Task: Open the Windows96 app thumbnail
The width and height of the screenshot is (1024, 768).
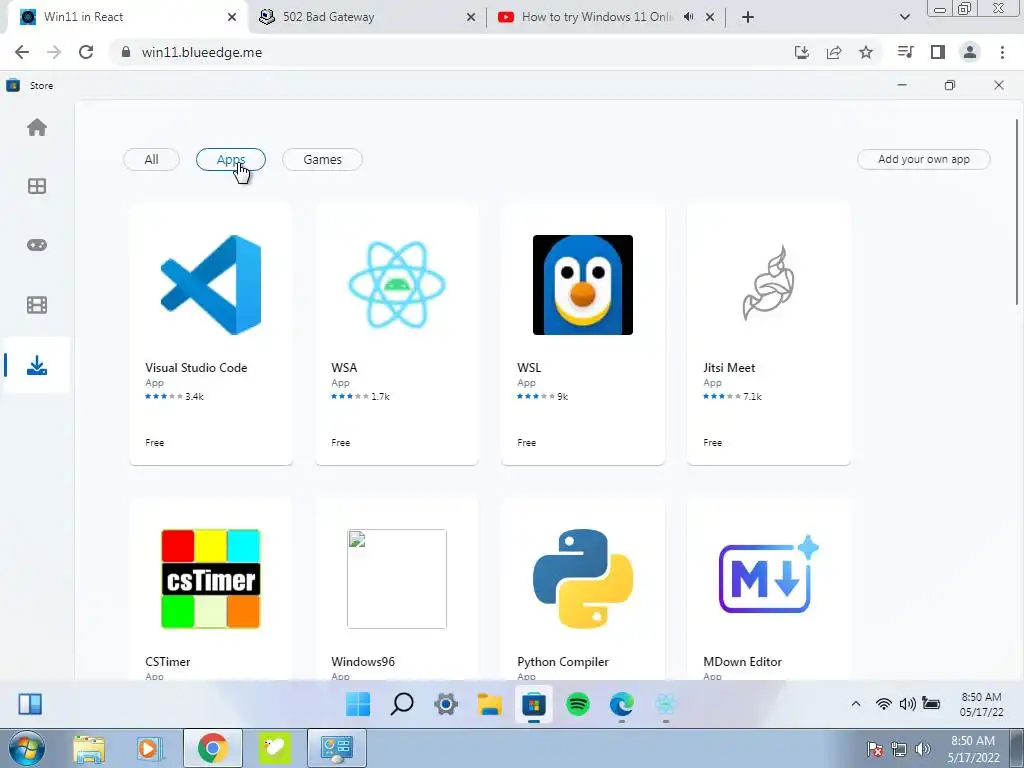Action: (397, 579)
